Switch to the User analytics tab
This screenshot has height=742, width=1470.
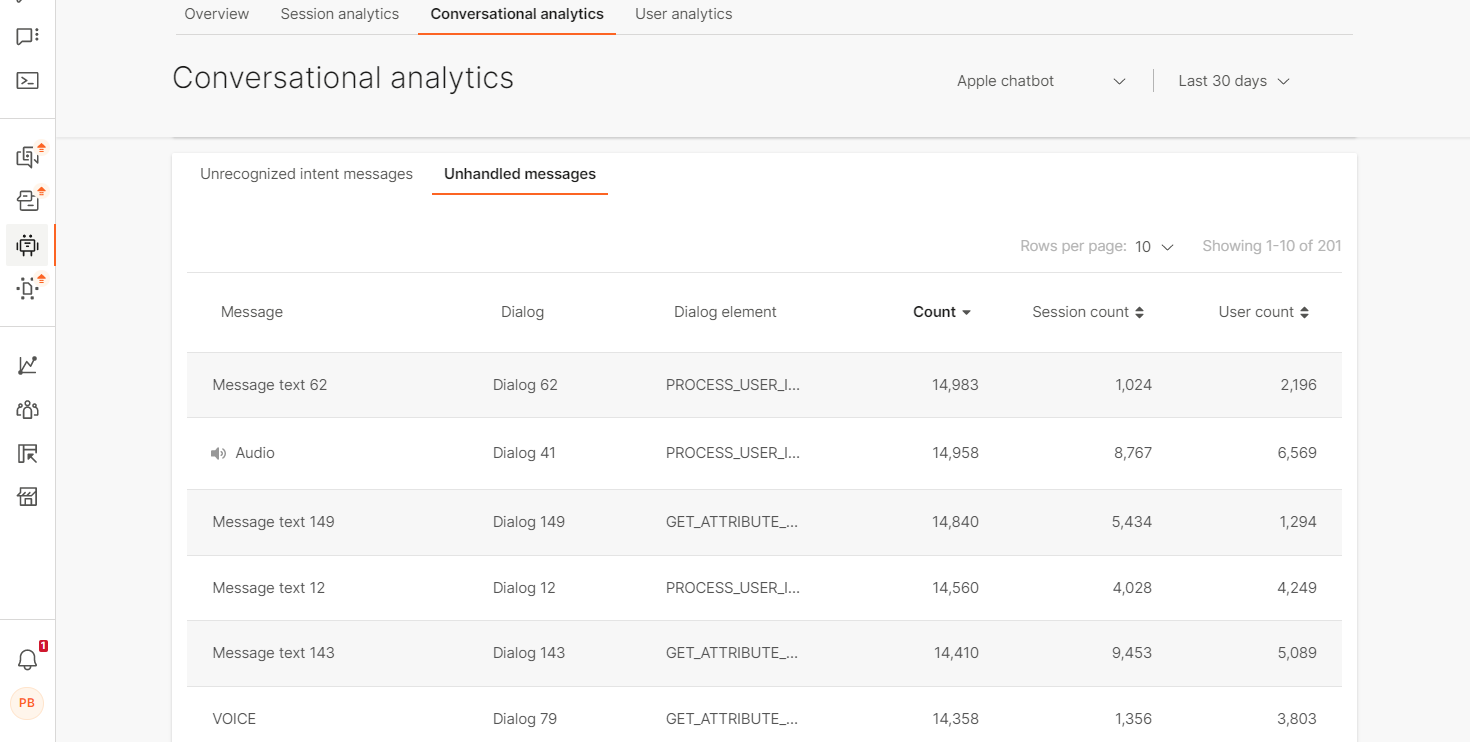pyautogui.click(x=683, y=14)
